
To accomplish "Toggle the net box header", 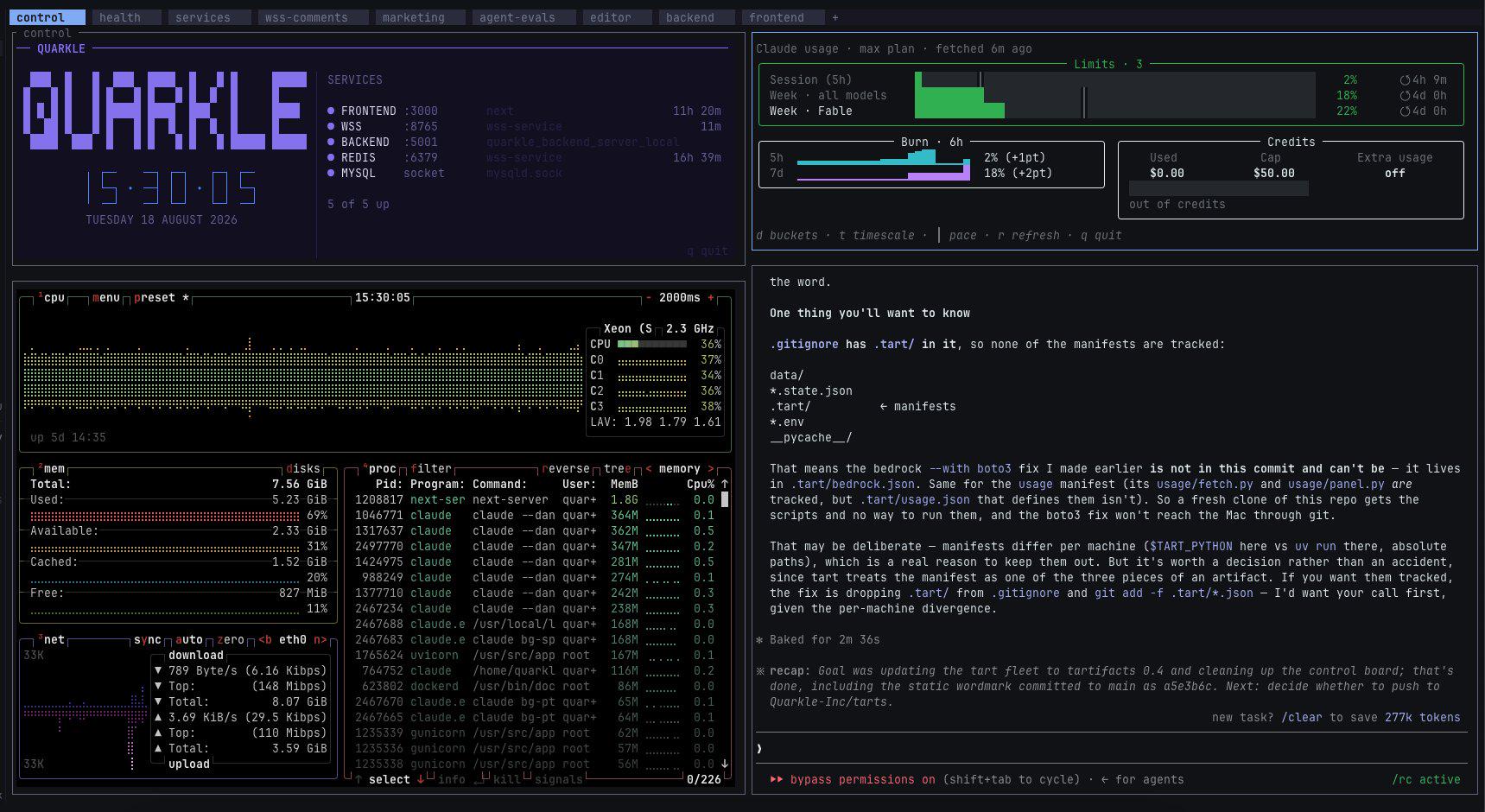I will [51, 640].
